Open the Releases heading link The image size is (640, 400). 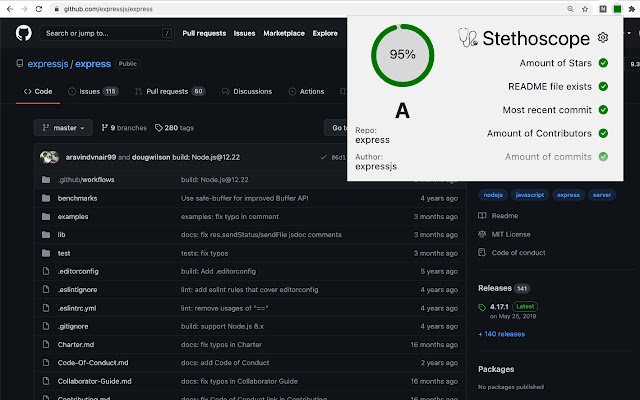[x=495, y=288]
